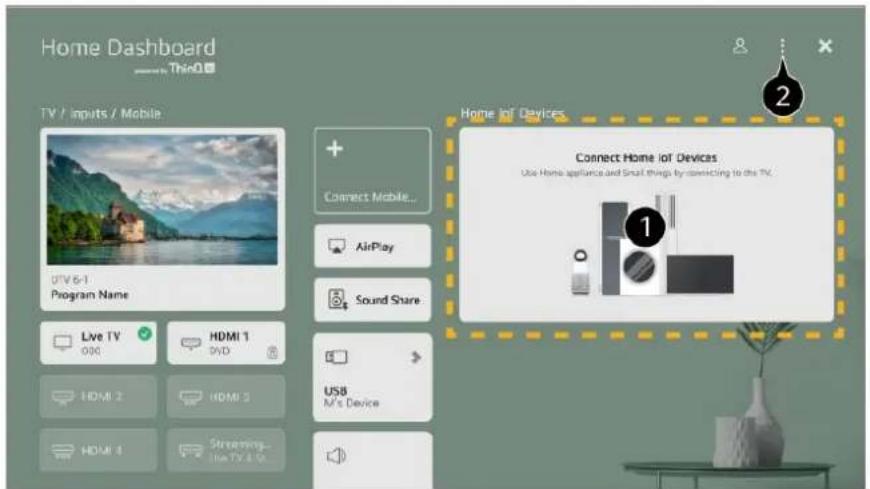870x489 pixels.
Task: Select the HDMI 3 input tile
Action: tap(226, 397)
